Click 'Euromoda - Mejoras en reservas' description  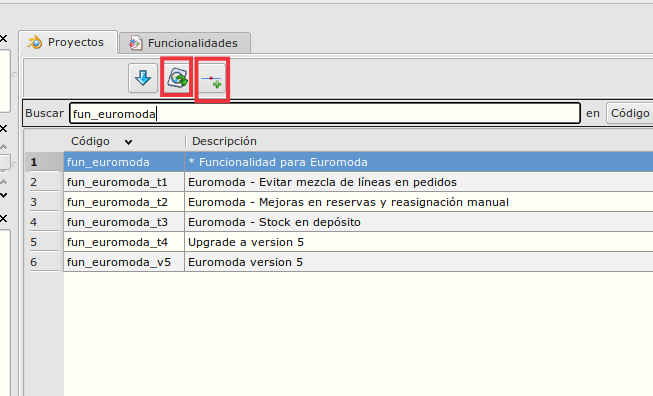[349, 202]
